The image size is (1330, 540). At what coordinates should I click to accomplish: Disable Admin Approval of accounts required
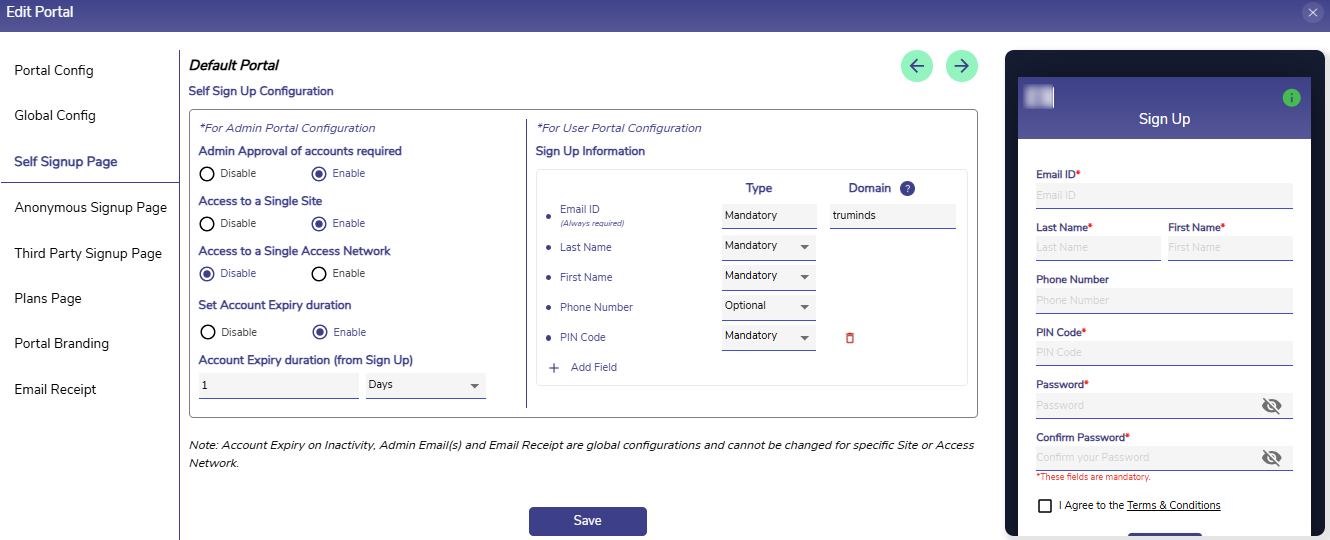207,174
